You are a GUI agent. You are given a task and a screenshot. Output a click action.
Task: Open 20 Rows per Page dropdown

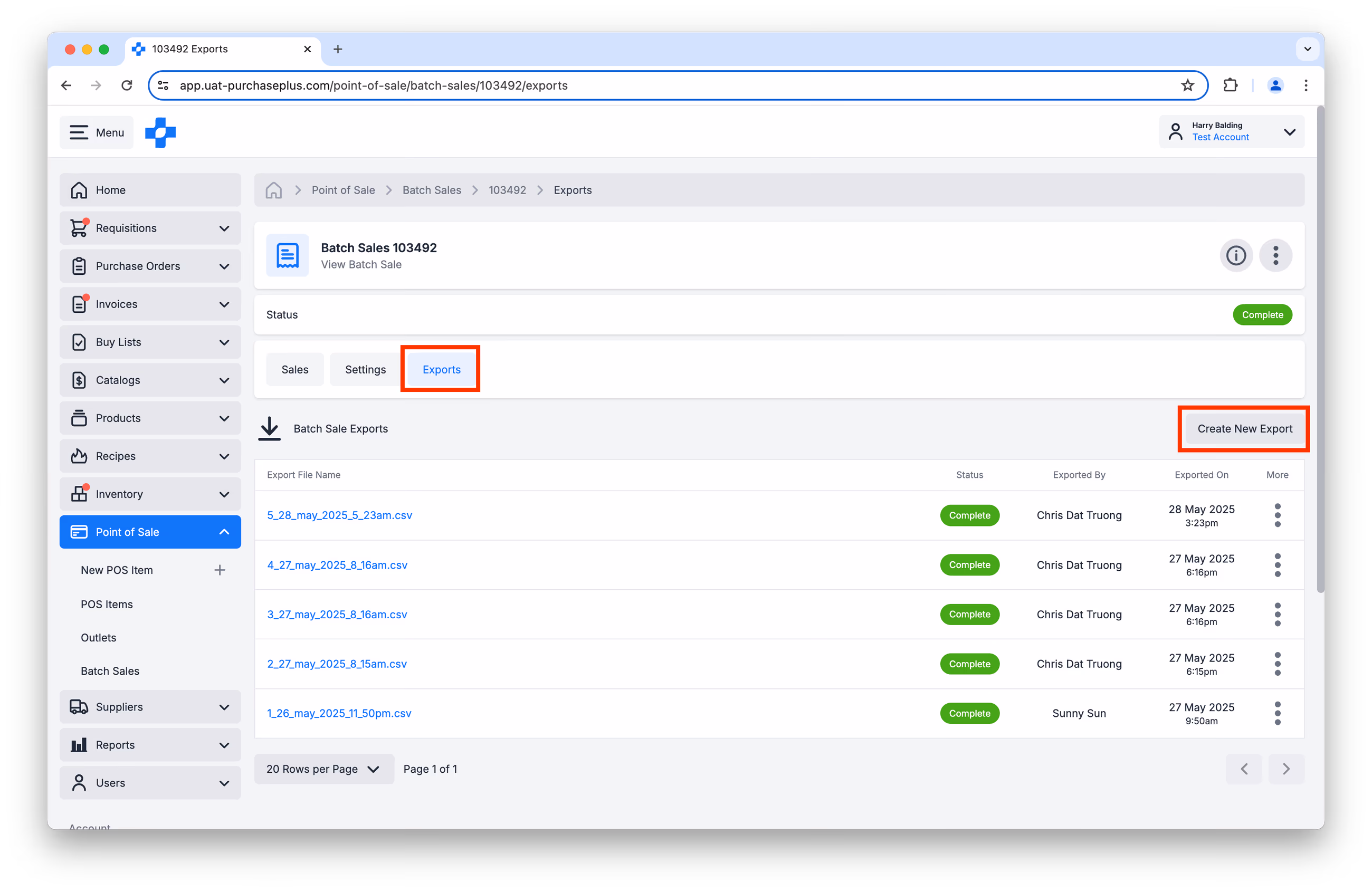(324, 769)
